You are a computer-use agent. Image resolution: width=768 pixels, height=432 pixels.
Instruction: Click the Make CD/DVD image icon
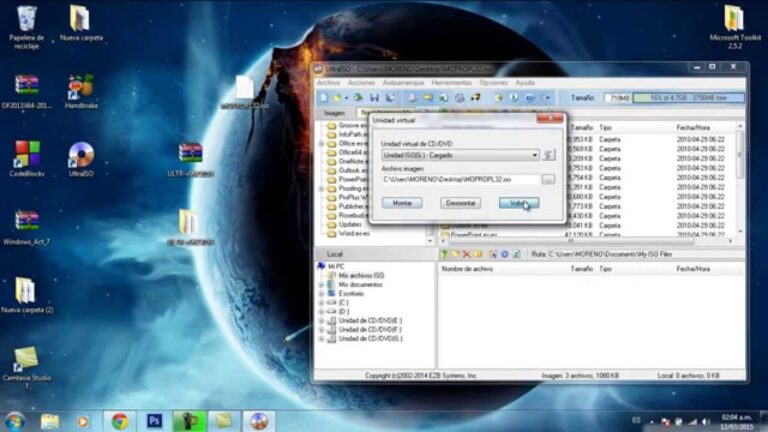point(412,98)
